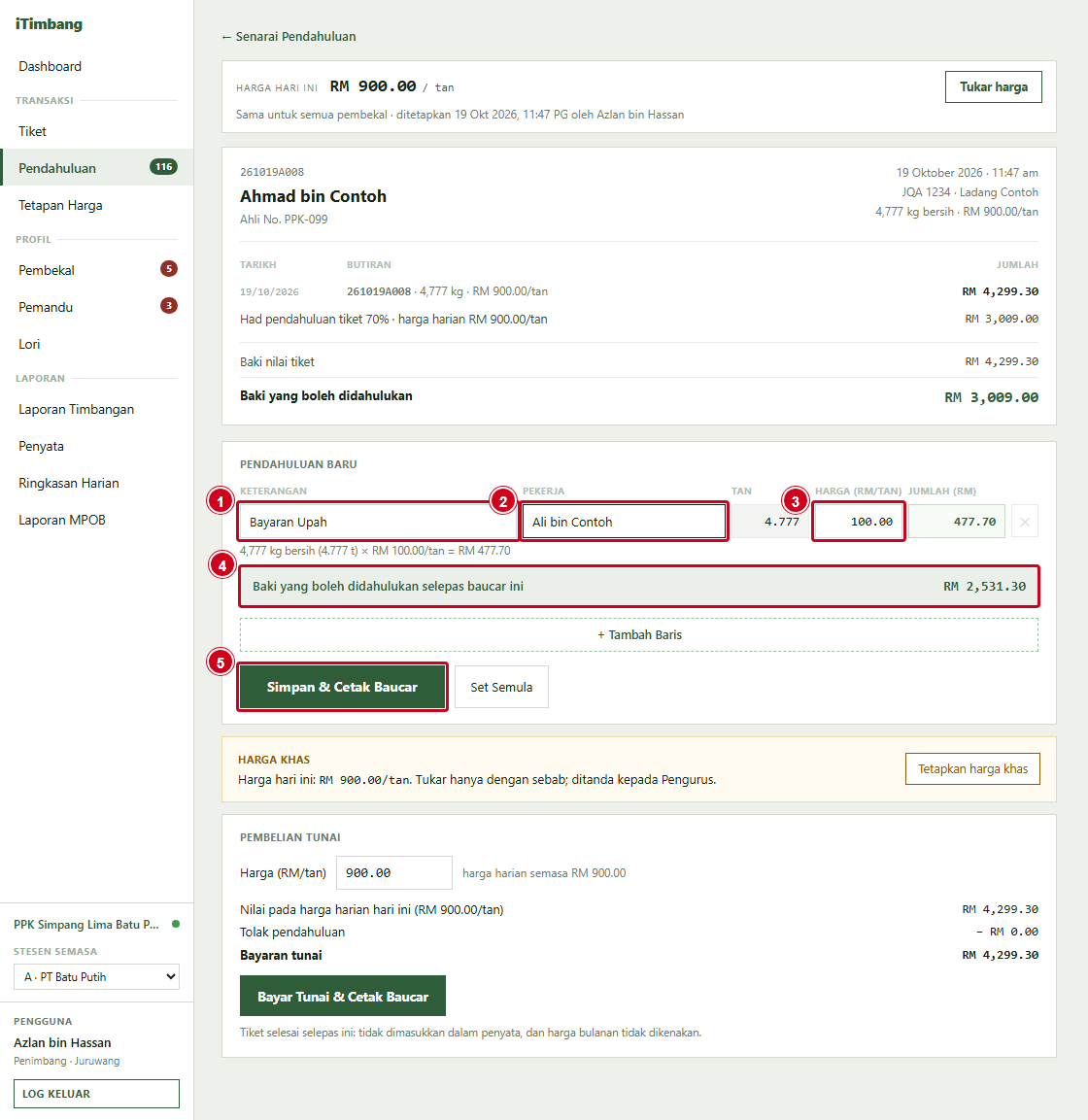
Task: Click the cash purchase Harga field 900.00
Action: coord(394,873)
